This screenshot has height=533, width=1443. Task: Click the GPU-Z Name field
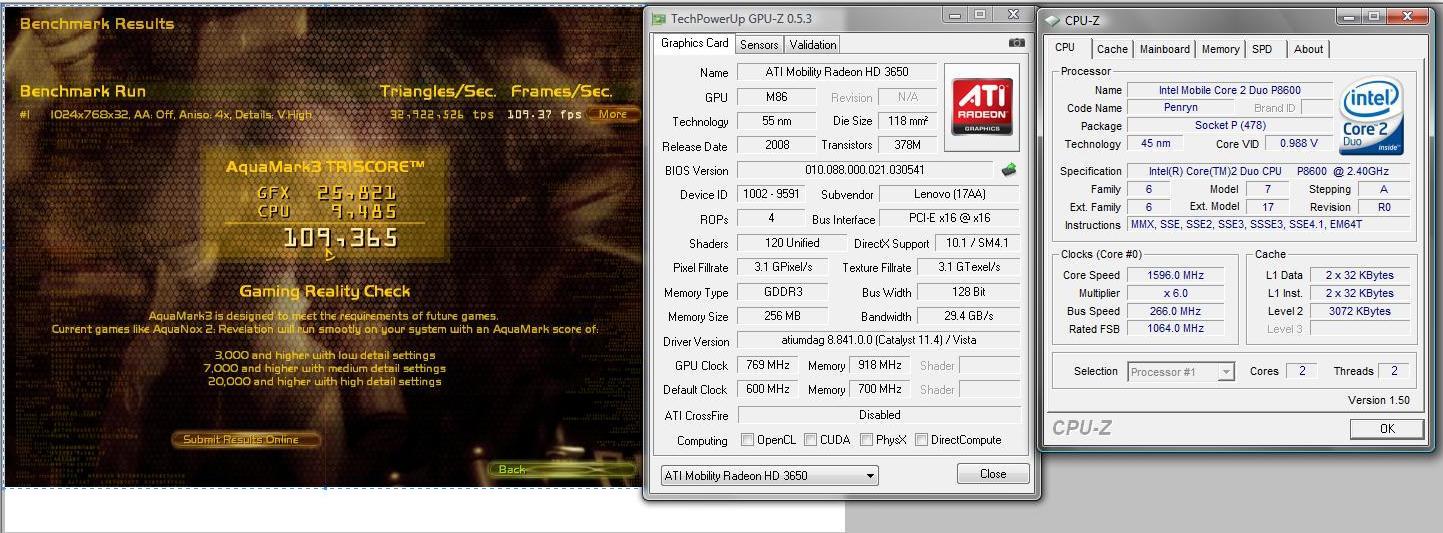[837, 72]
